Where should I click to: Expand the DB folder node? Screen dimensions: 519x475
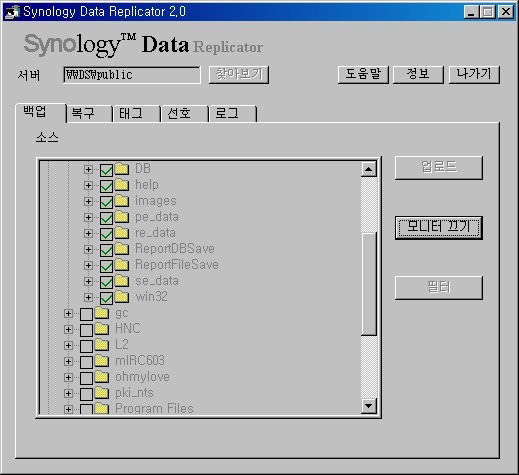coord(88,169)
